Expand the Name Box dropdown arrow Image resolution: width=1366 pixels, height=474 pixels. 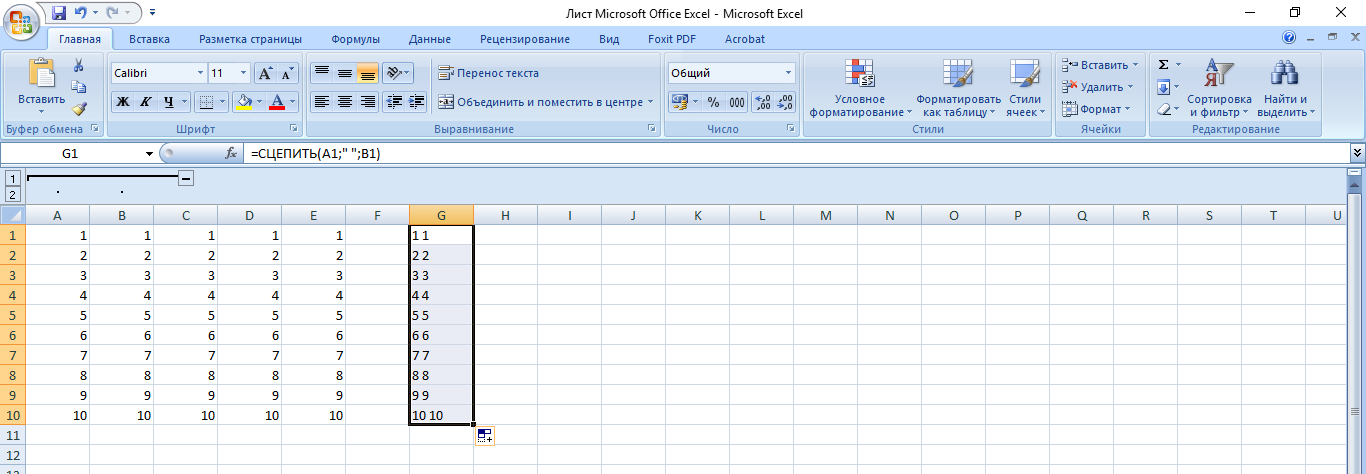(150, 153)
